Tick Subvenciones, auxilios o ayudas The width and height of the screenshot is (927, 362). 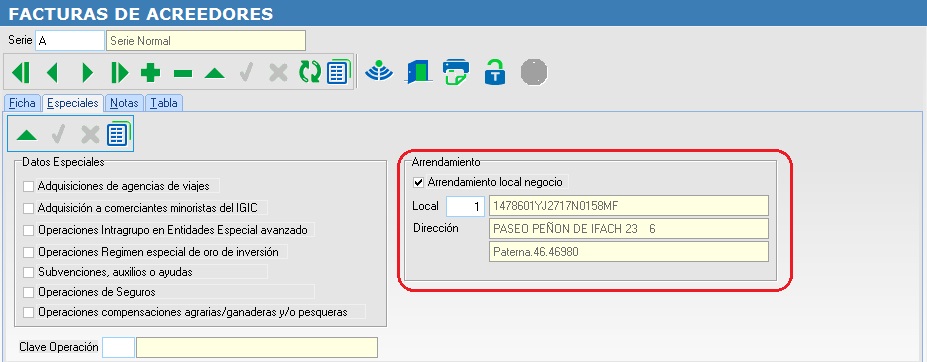point(28,272)
